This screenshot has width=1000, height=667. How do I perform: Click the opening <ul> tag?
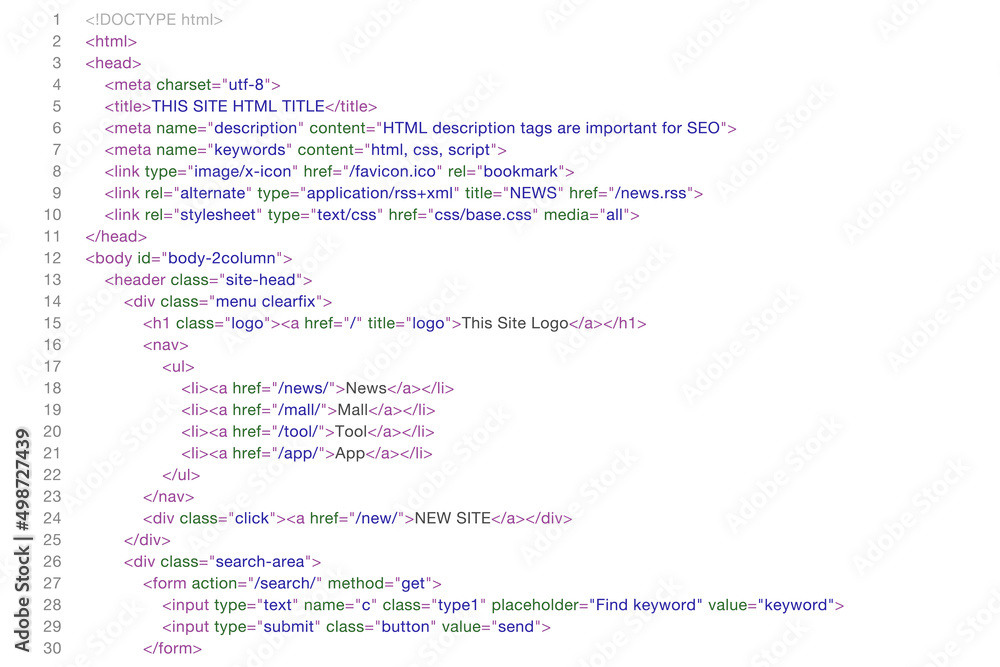pos(178,367)
